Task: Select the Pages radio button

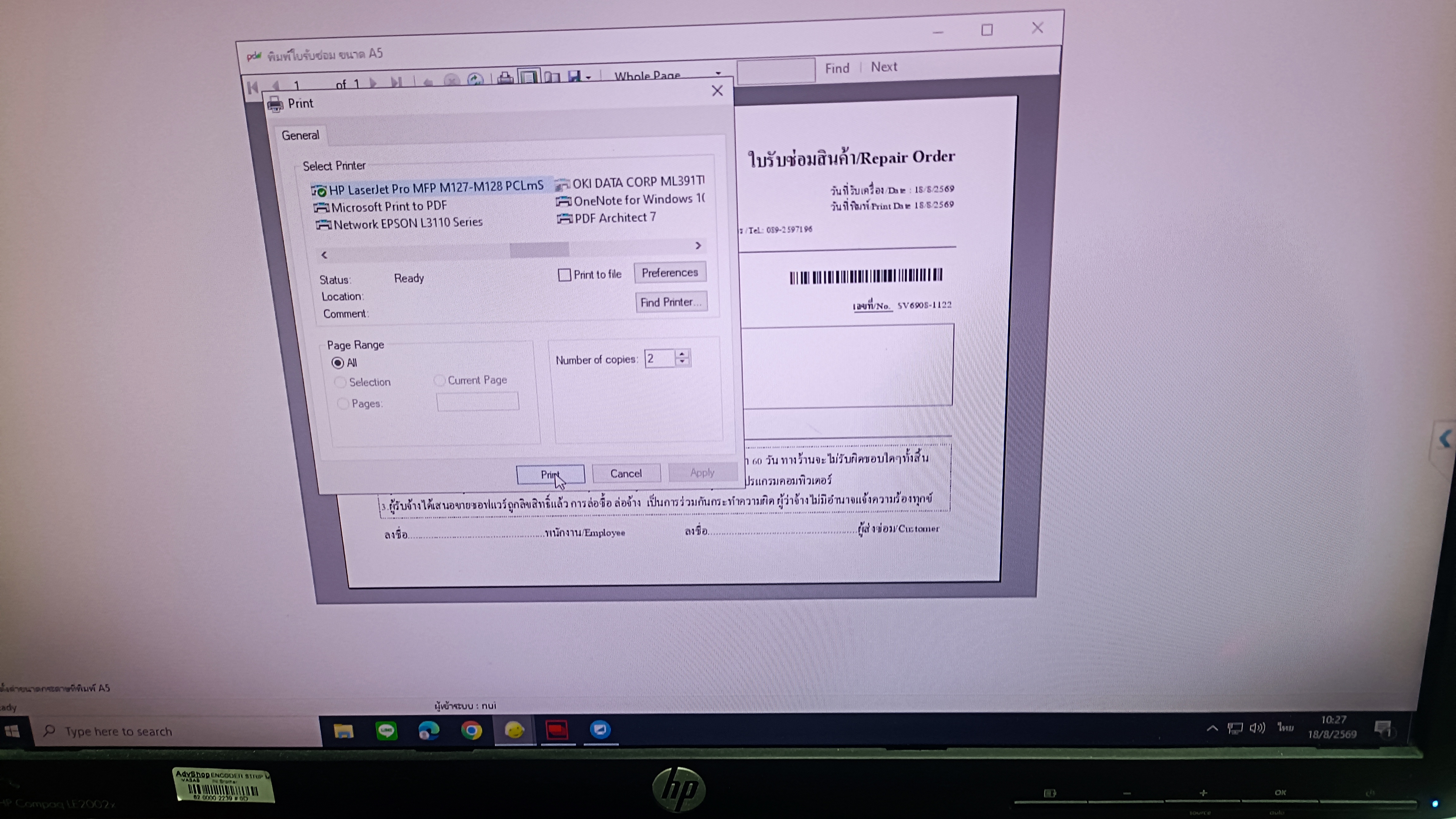Action: pos(343,403)
